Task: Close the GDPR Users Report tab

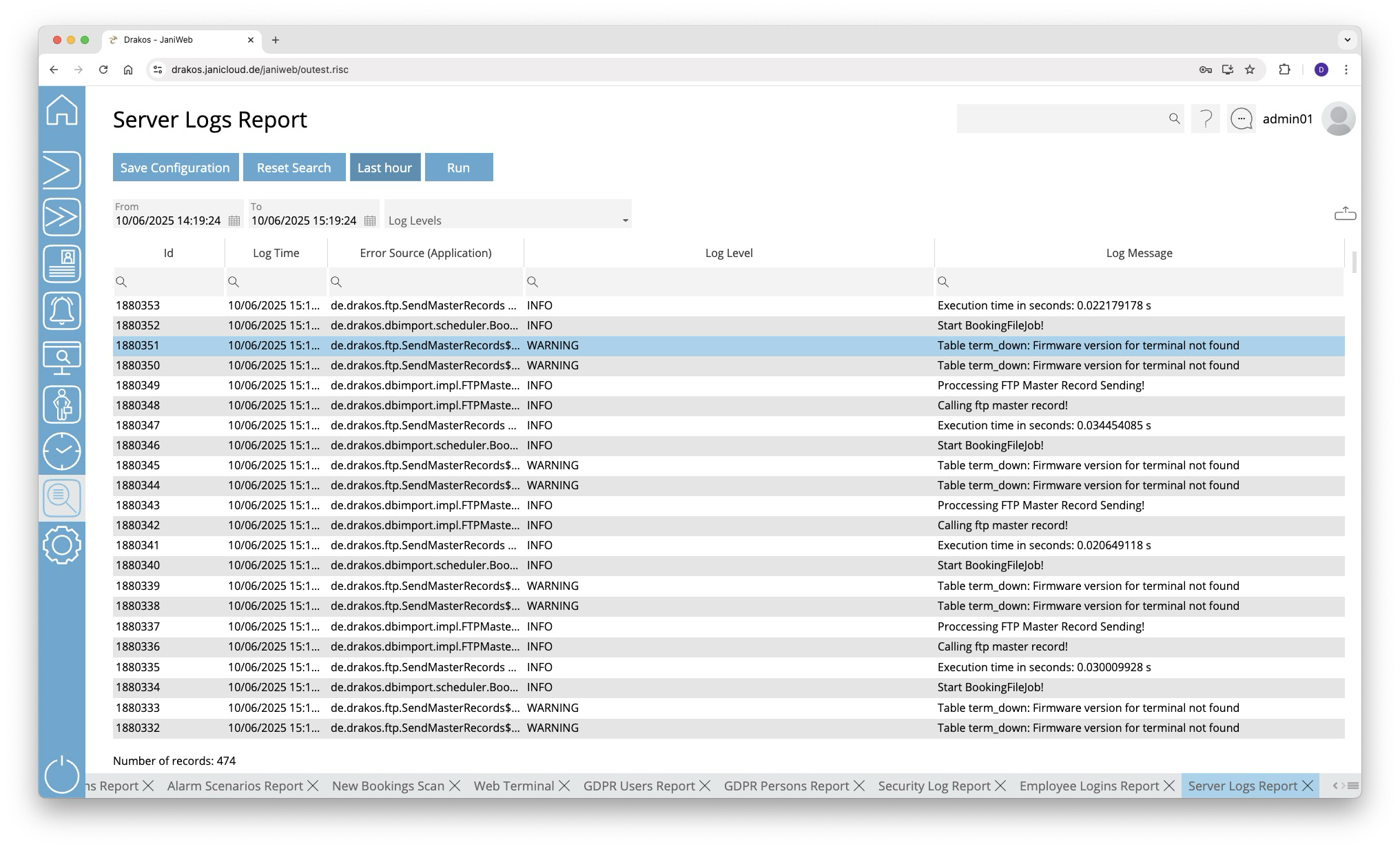Action: [705, 786]
